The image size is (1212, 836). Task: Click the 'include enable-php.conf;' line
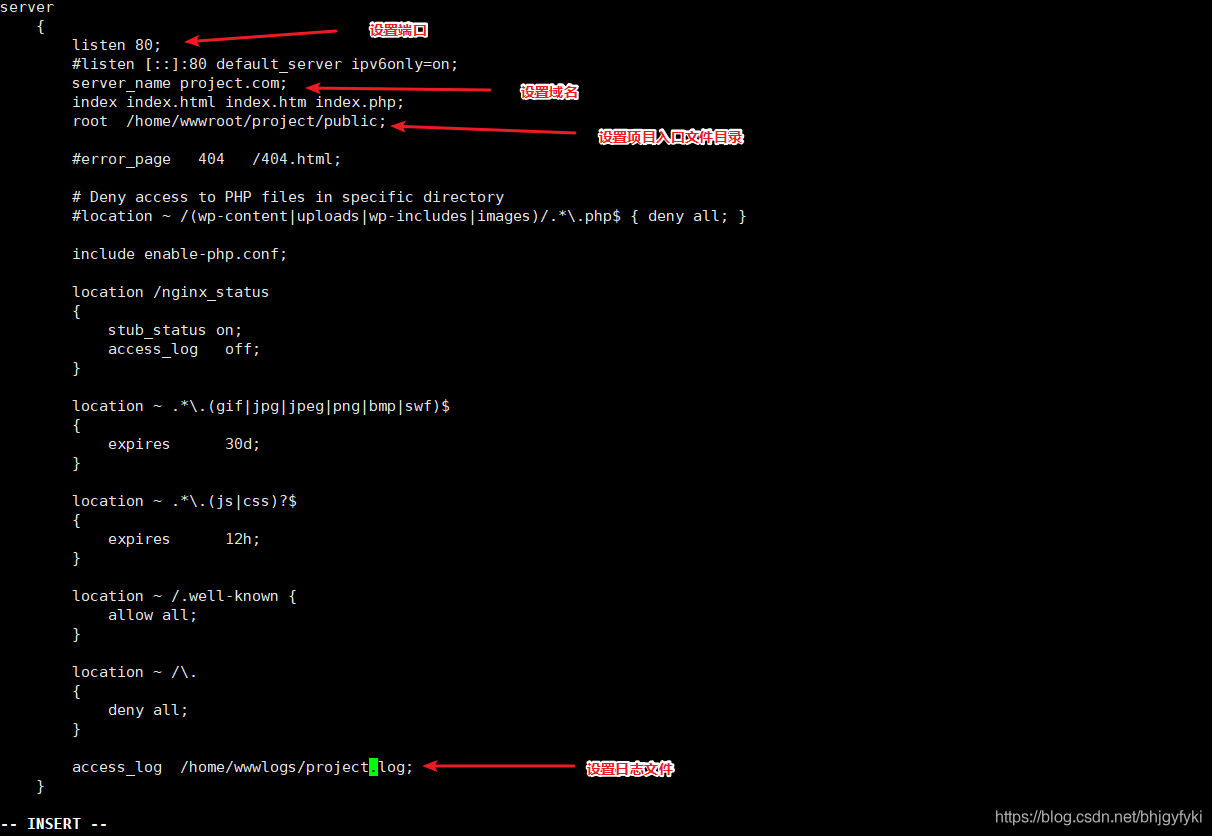coord(180,254)
